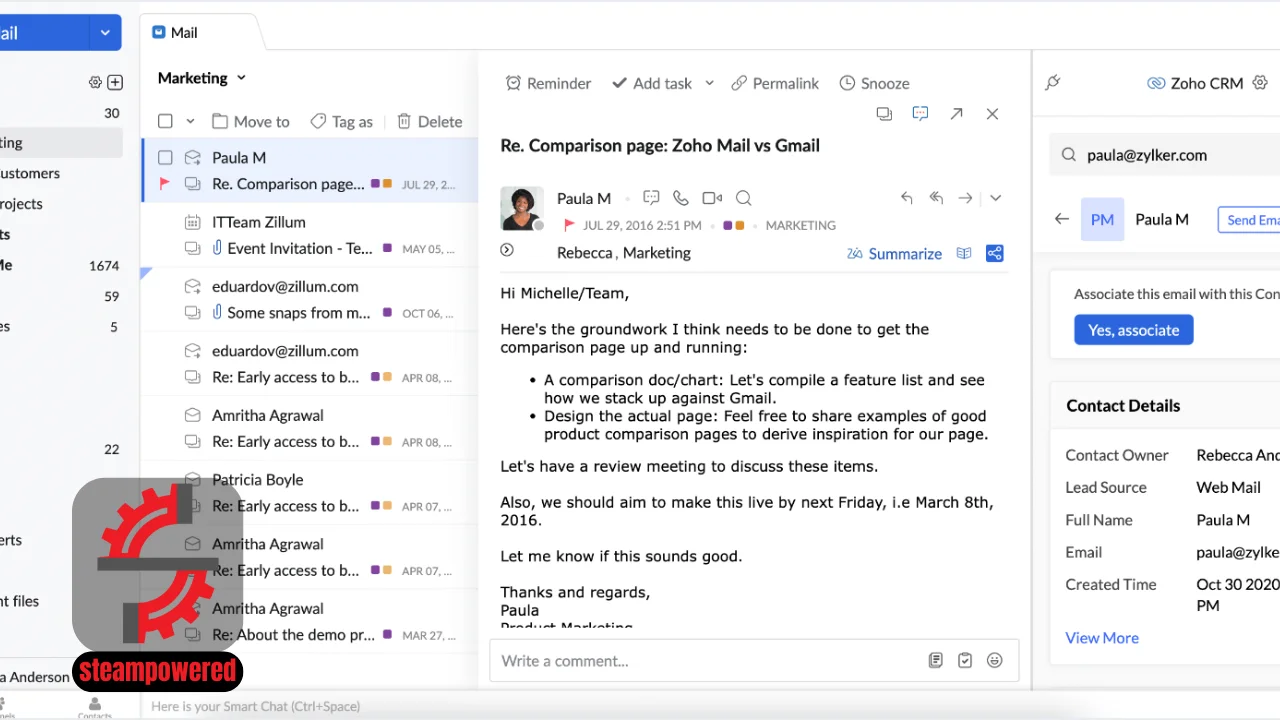The height and width of the screenshot is (720, 1280).
Task: Open new mail dropdown arrow
Action: pyautogui.click(x=105, y=32)
